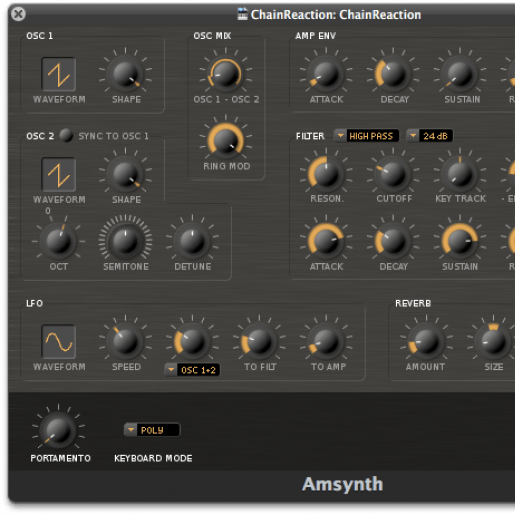
Task: Toggle Sync to OSC 1 button
Action: click(66, 135)
